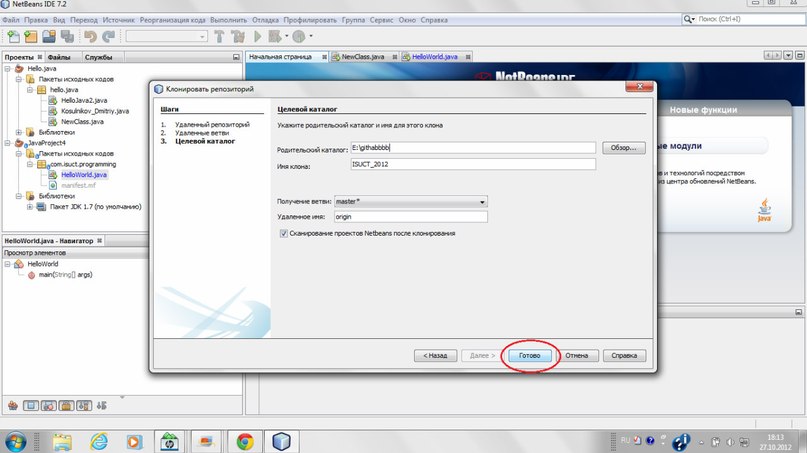Viewport: 807px width, 453px height.
Task: Toggle show static members filter in Navigator
Action: (x=49, y=406)
